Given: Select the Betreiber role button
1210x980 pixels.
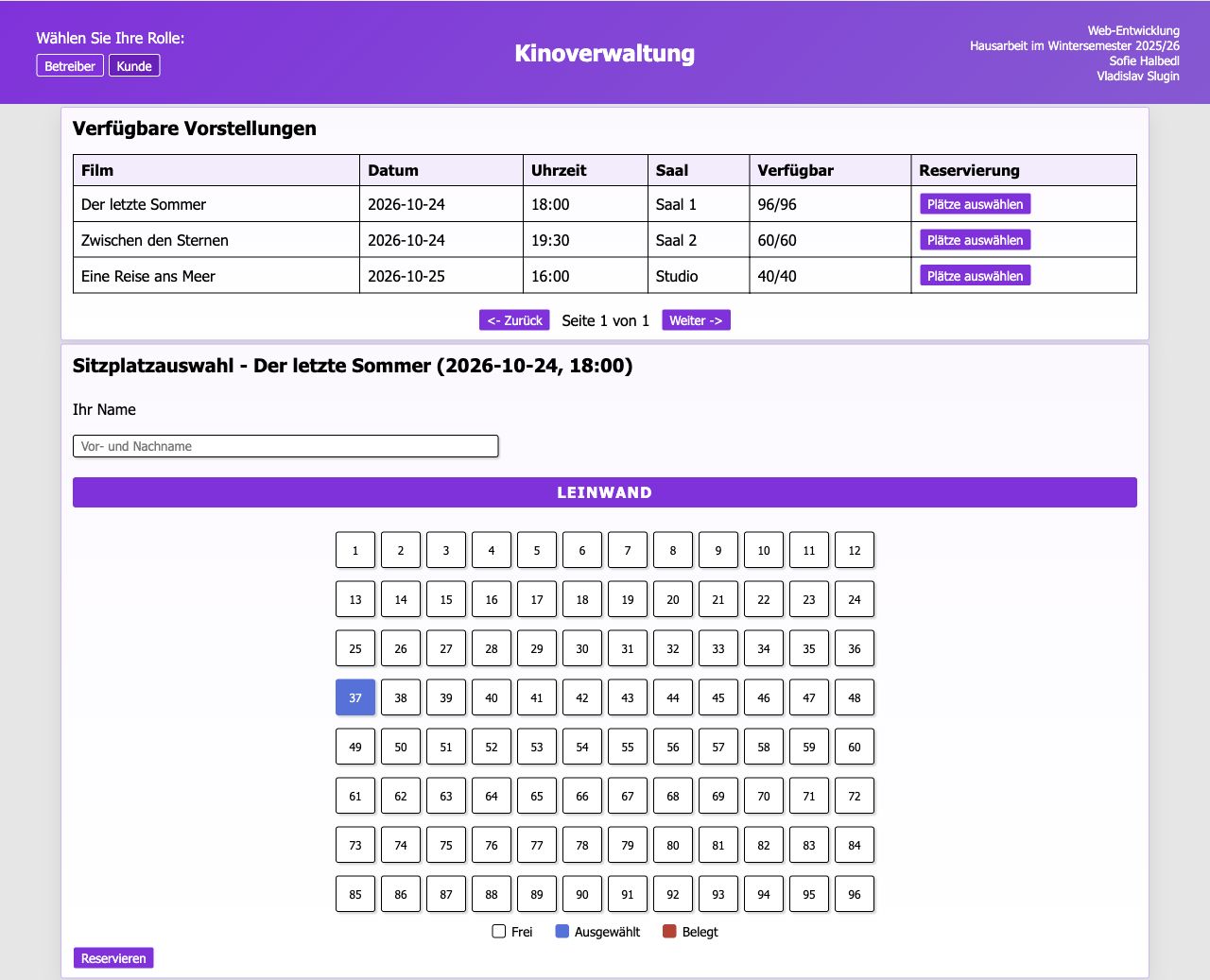Looking at the screenshot, I should (x=70, y=65).
